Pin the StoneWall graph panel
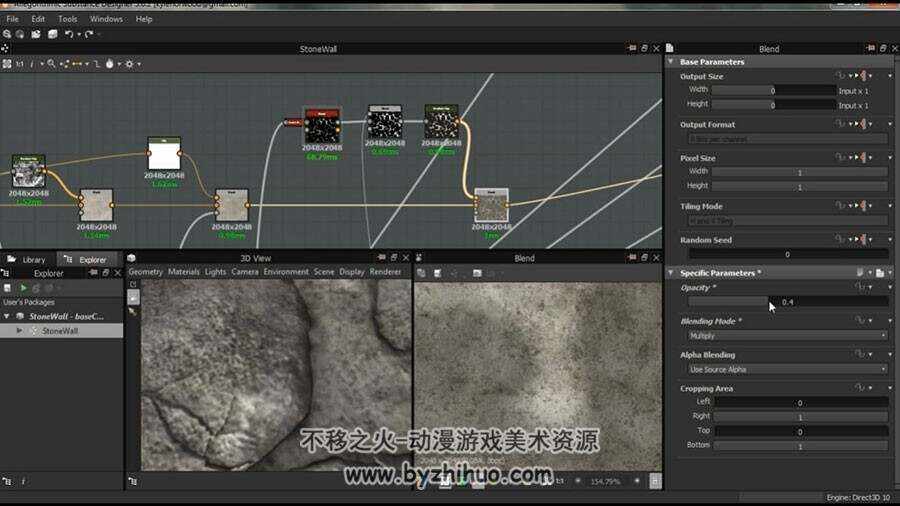 coord(632,48)
